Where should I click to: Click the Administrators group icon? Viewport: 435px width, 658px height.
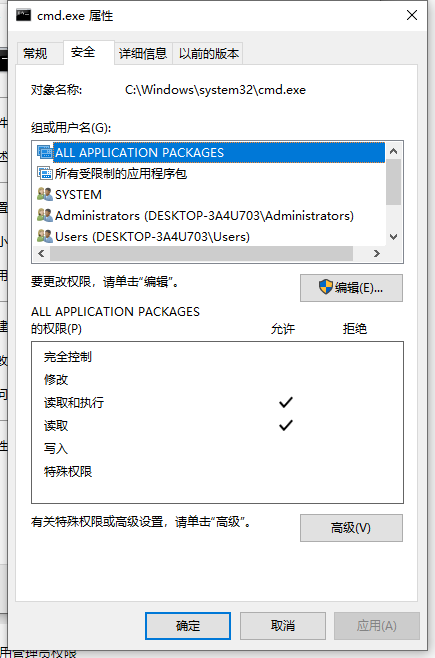click(x=44, y=215)
